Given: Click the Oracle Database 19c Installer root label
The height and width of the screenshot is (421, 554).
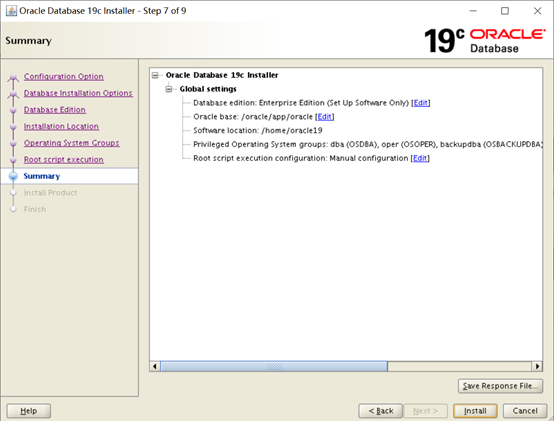Looking at the screenshot, I should coord(222,75).
